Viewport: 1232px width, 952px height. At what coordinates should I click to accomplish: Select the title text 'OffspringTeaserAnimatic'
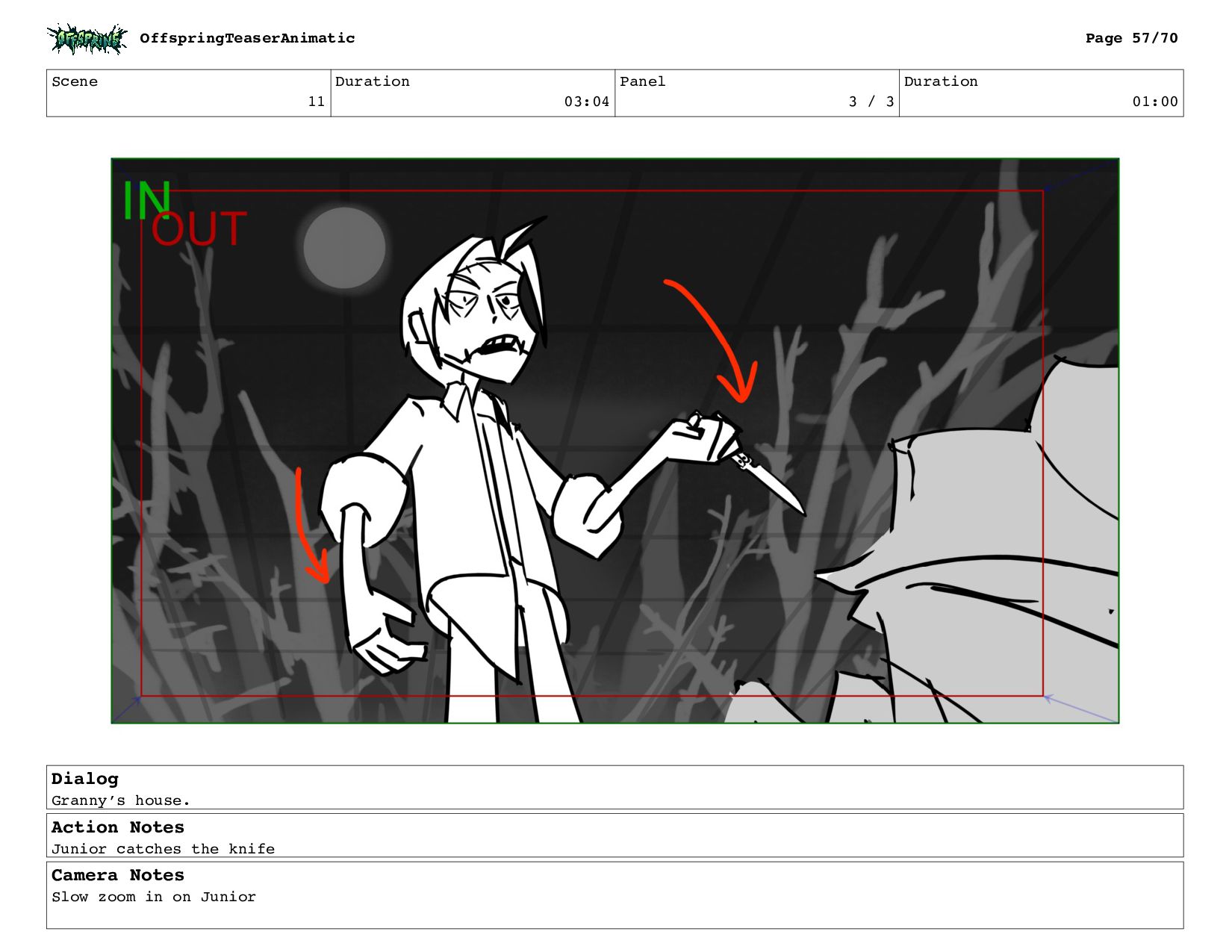(247, 38)
